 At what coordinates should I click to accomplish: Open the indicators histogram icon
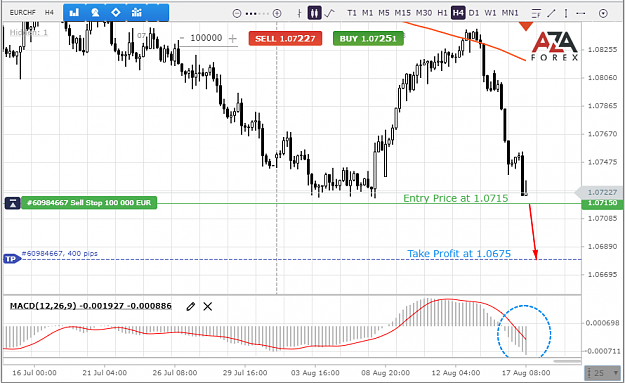(137, 13)
